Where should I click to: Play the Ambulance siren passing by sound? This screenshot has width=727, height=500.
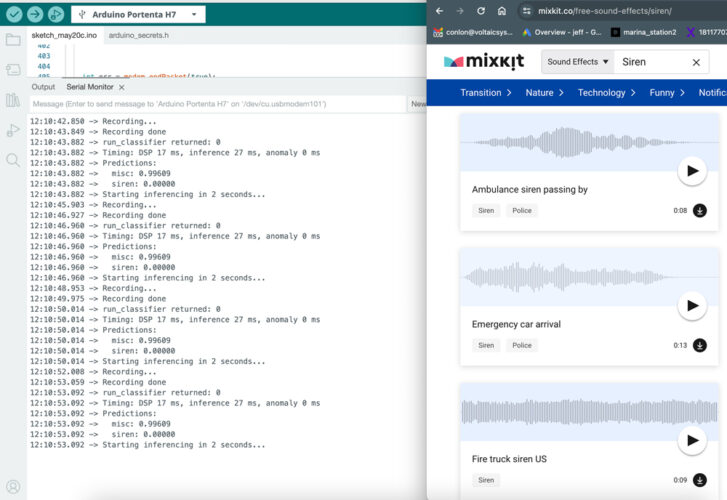pyautogui.click(x=691, y=171)
